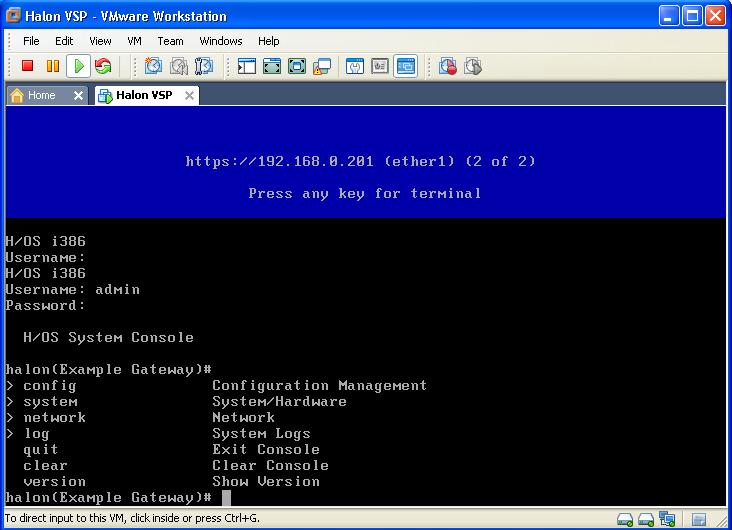The image size is (732, 530).
Task: Click the Unity mode windows icon
Action: coord(322,66)
